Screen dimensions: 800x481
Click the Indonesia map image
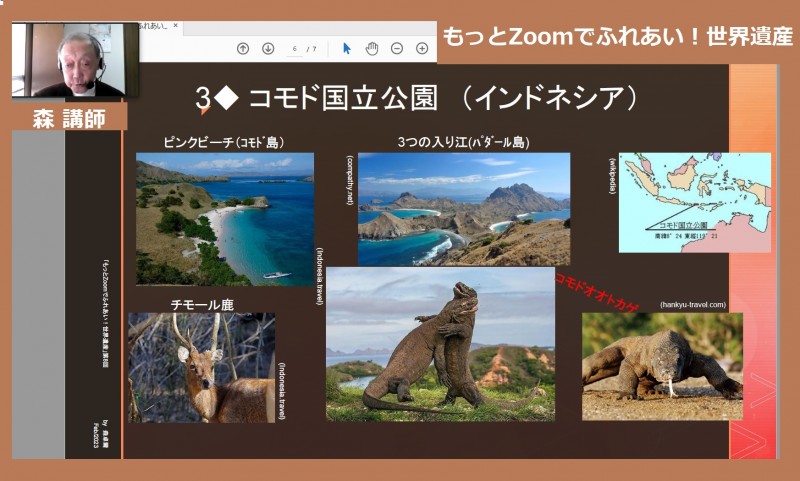point(695,202)
